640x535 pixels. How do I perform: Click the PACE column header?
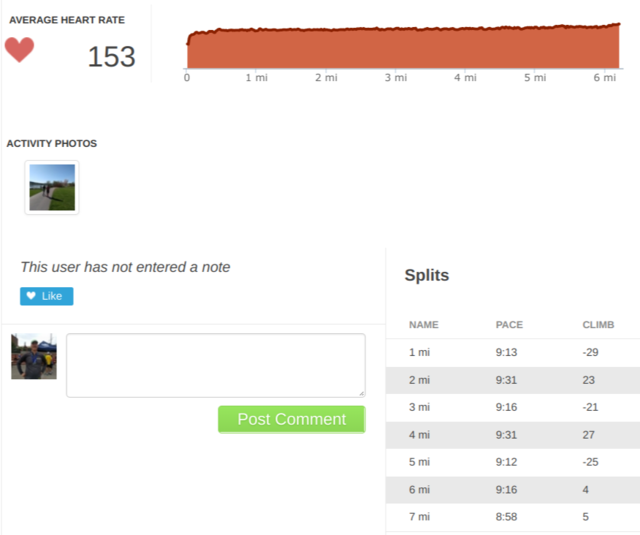pyautogui.click(x=509, y=325)
